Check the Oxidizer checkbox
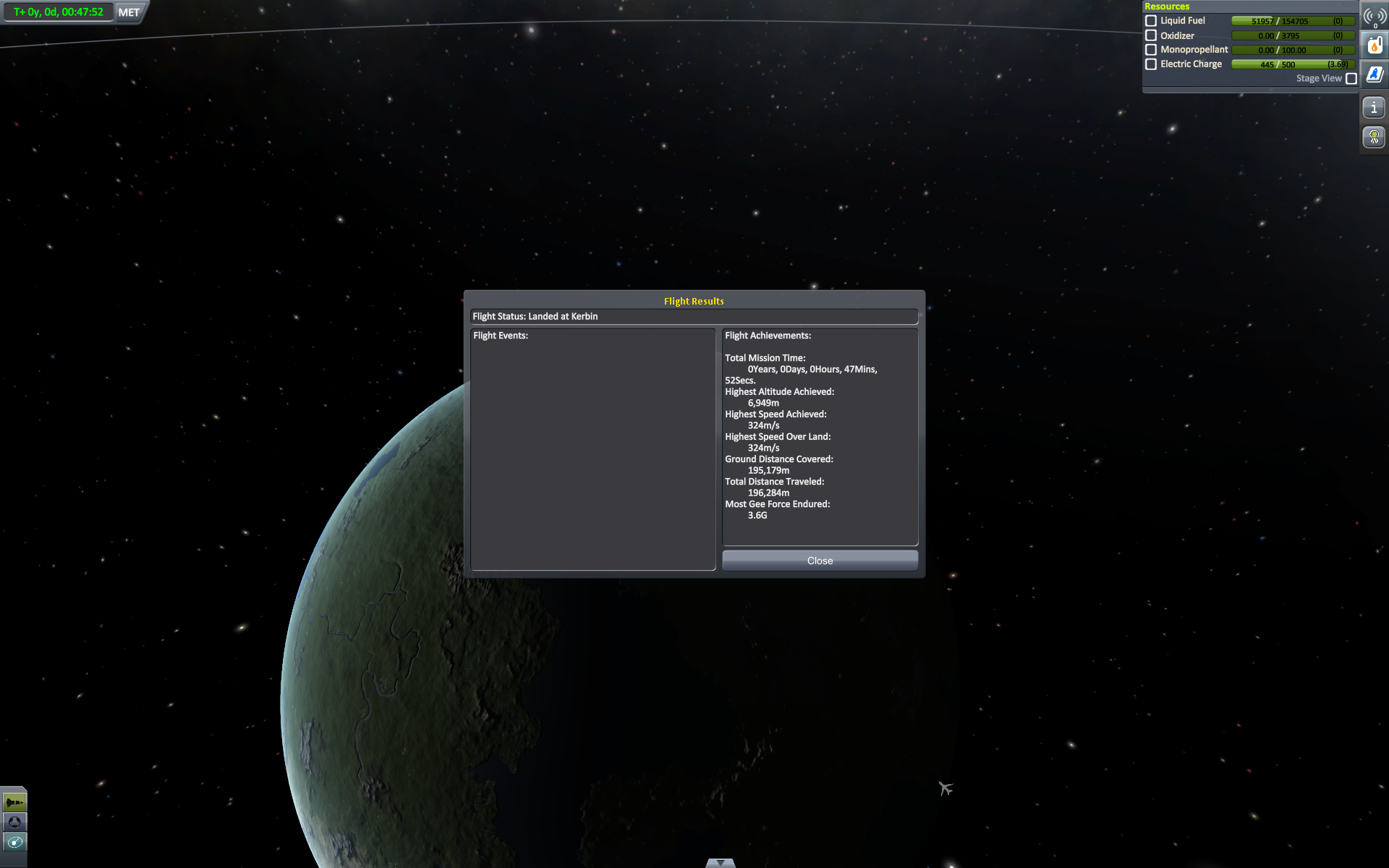1389x868 pixels. coord(1151,35)
